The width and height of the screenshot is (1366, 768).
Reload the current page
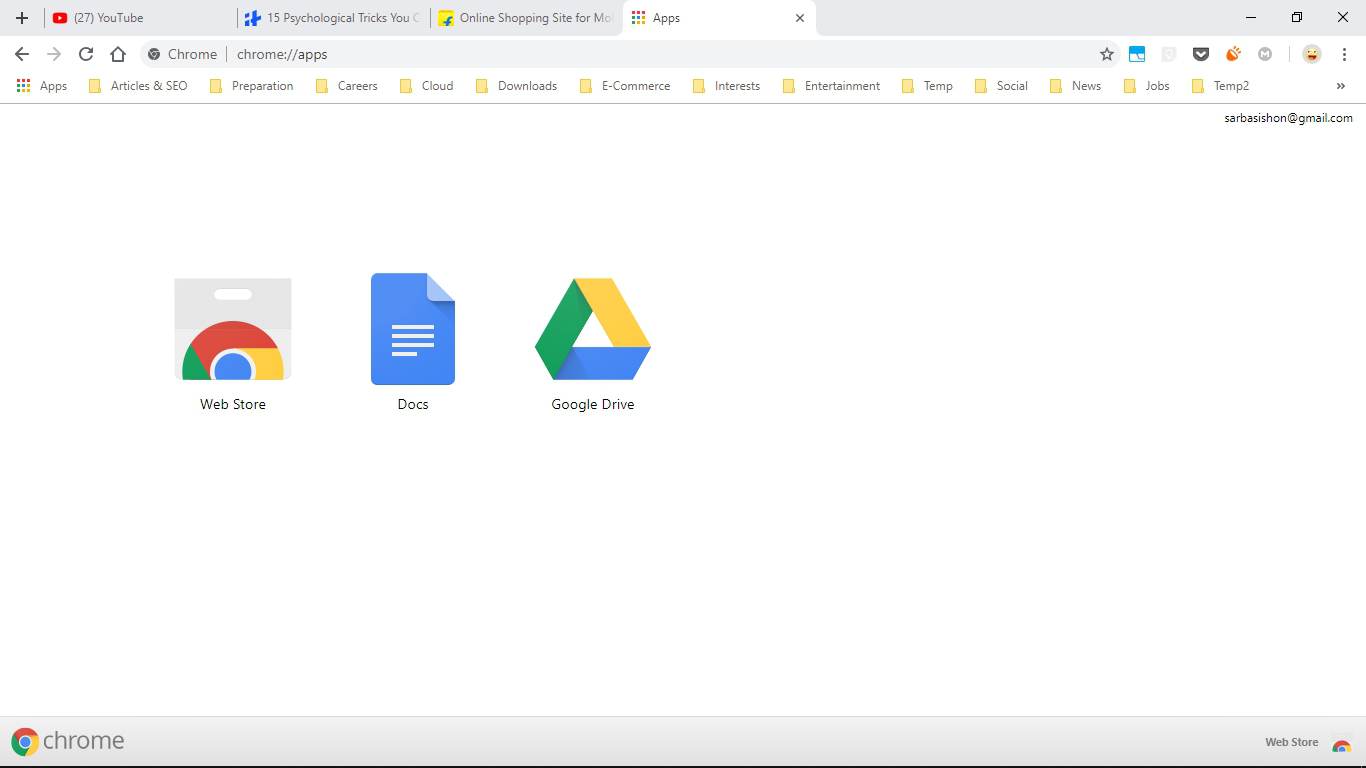86,54
